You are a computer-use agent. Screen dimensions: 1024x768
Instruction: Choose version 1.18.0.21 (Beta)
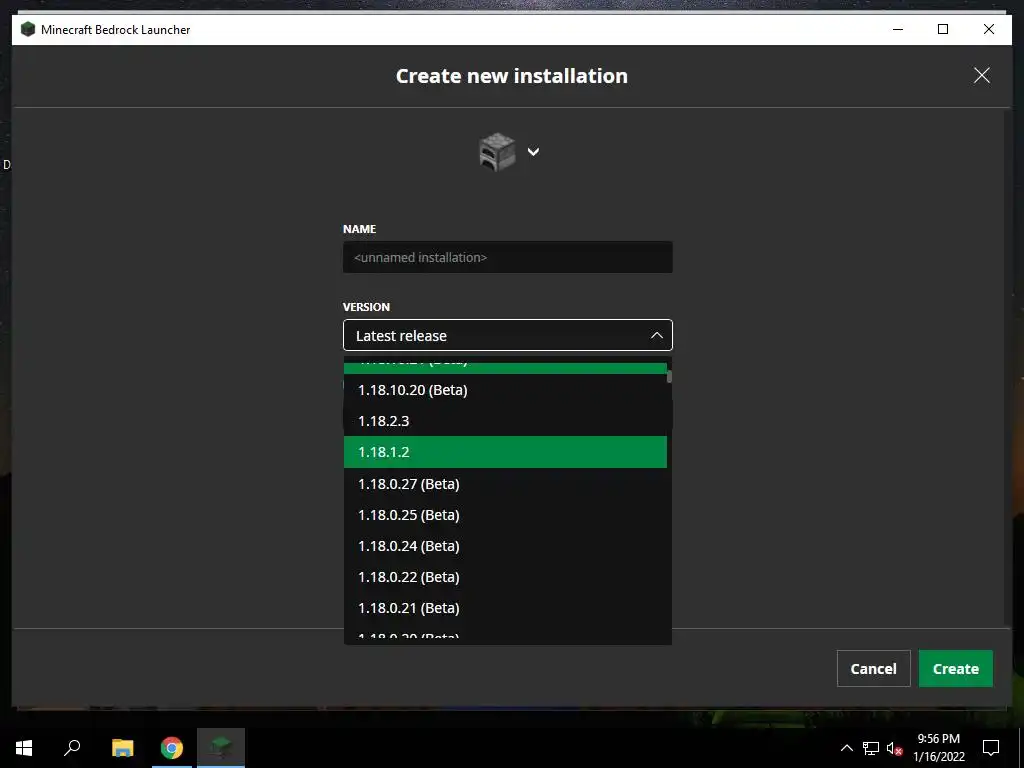(x=505, y=608)
